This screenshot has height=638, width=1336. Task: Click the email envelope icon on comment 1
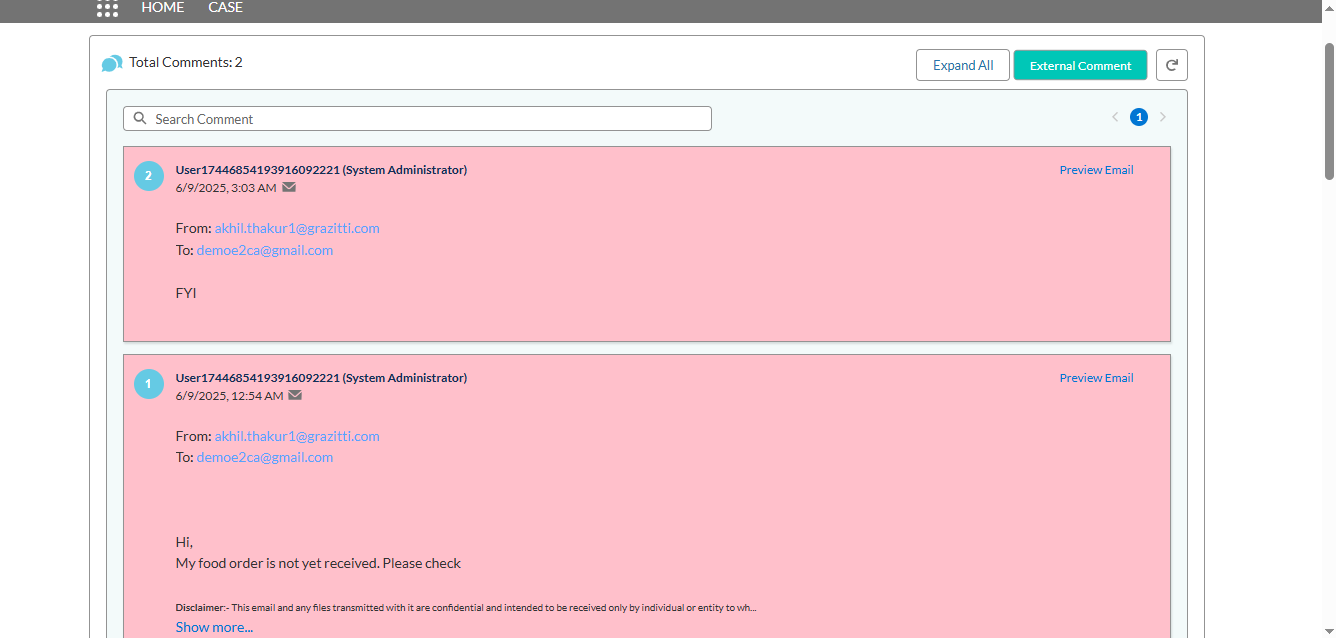click(x=295, y=395)
